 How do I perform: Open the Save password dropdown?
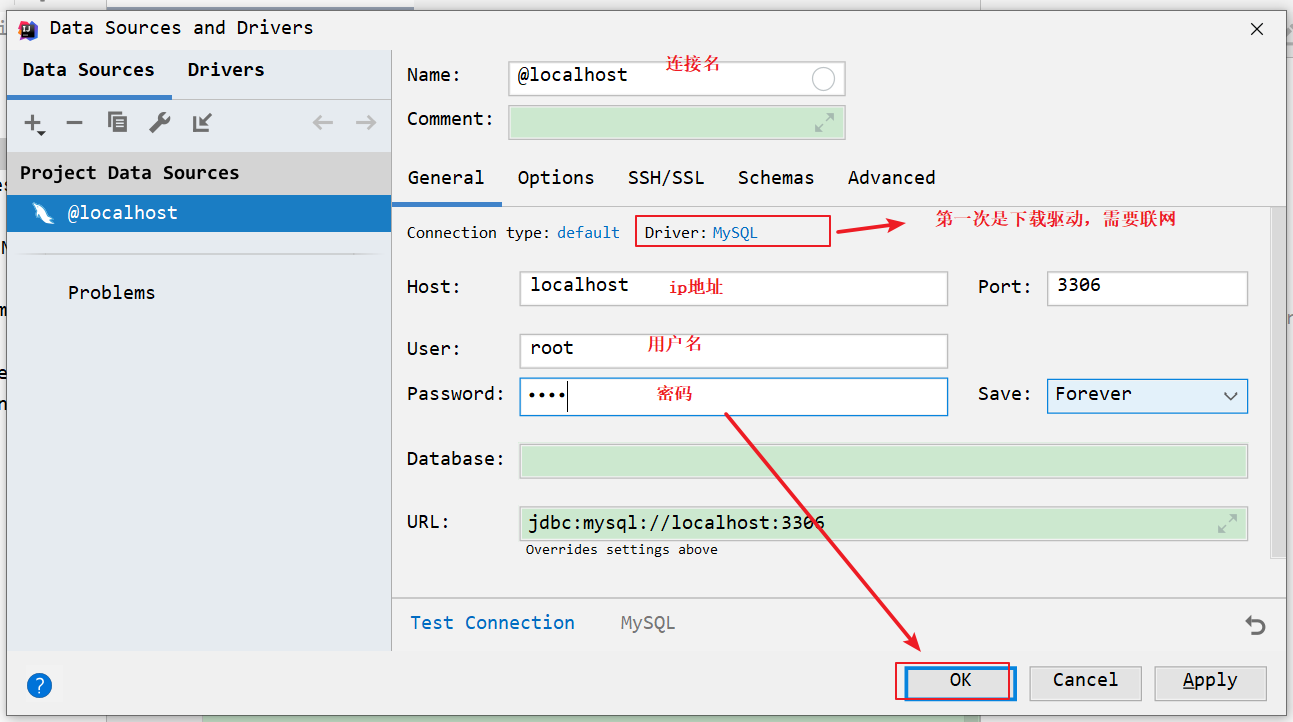1147,395
